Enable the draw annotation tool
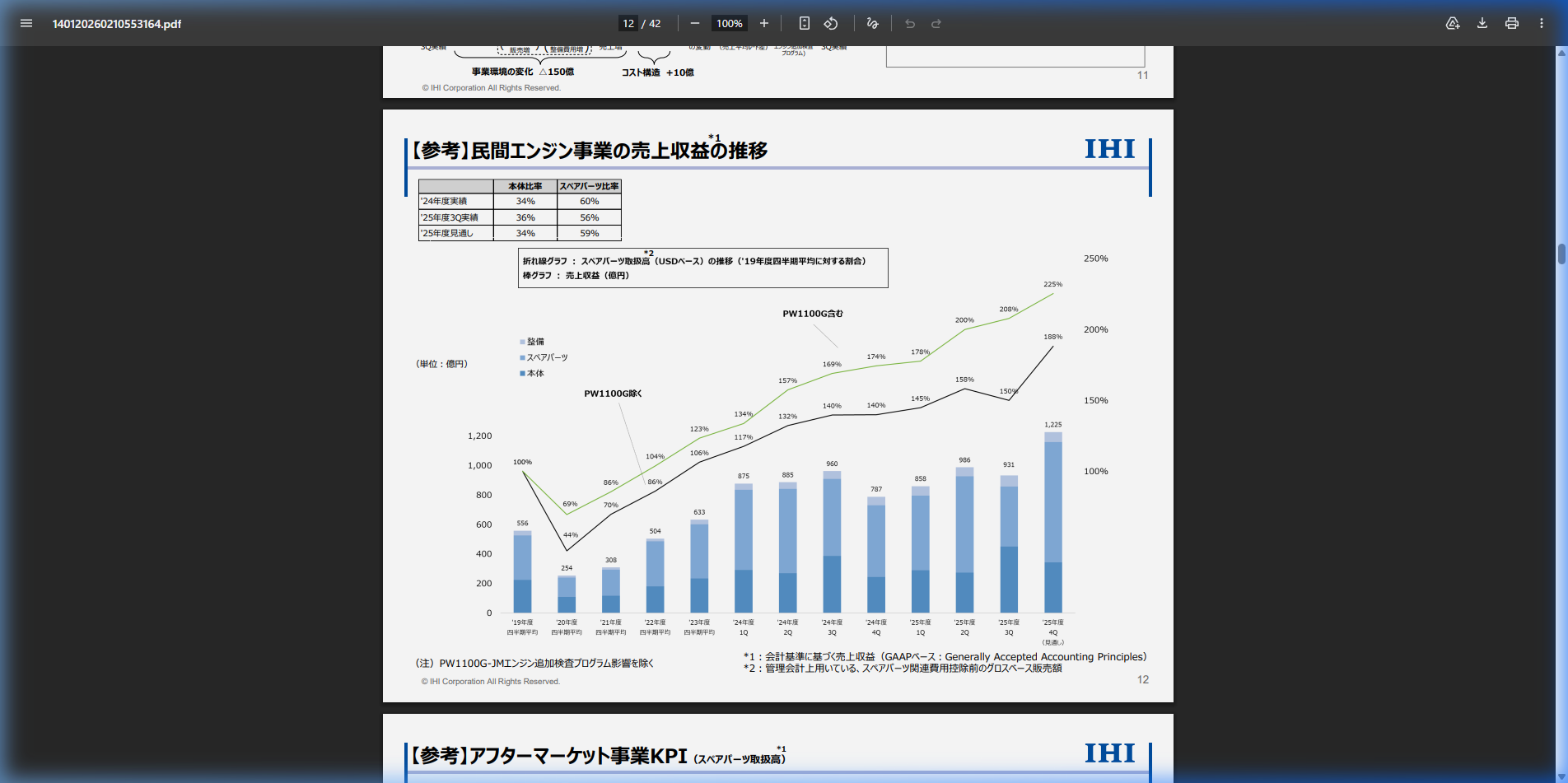Screen dimensions: 1568x783 click(873, 23)
